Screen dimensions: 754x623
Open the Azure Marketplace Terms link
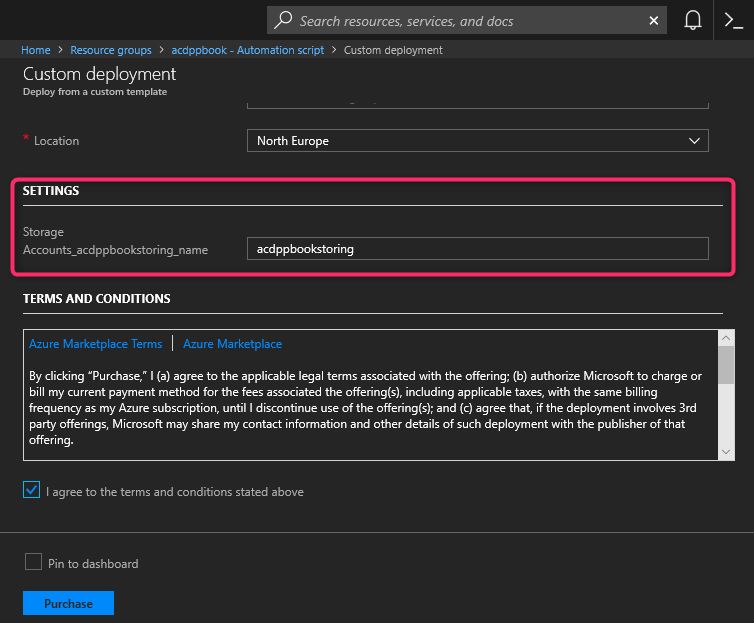[x=95, y=344]
